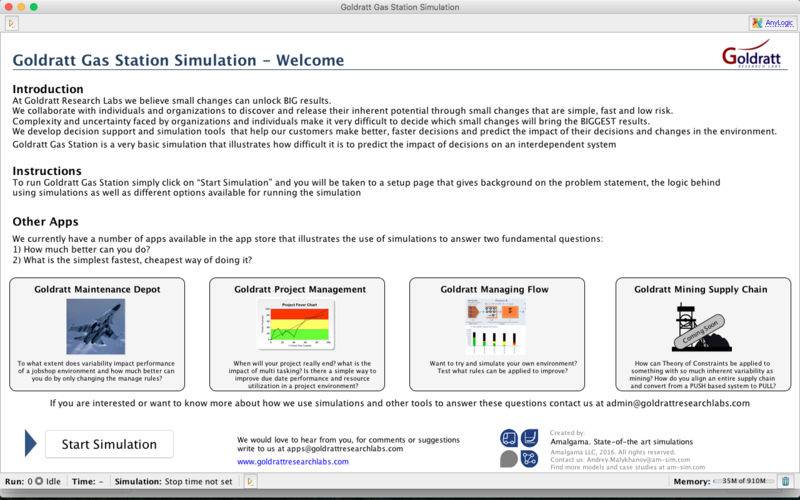Click the Managing Flow description text
800x500 pixels.
(x=503, y=367)
